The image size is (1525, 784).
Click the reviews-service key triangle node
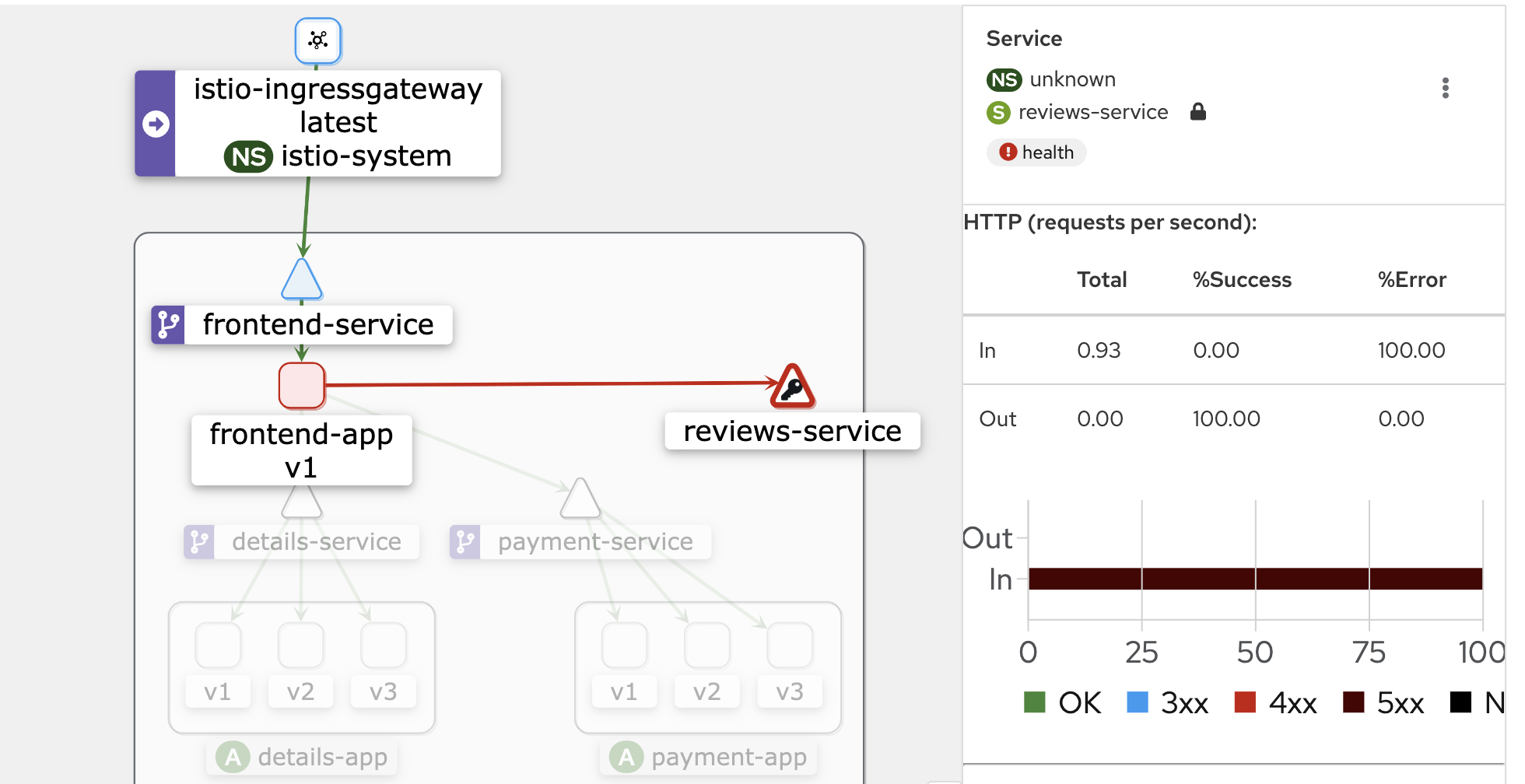point(793,387)
